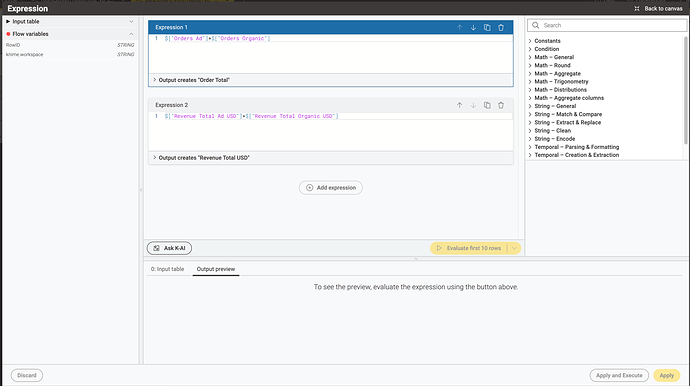Expand the Condition function category
The height and width of the screenshot is (386, 690).
point(530,49)
